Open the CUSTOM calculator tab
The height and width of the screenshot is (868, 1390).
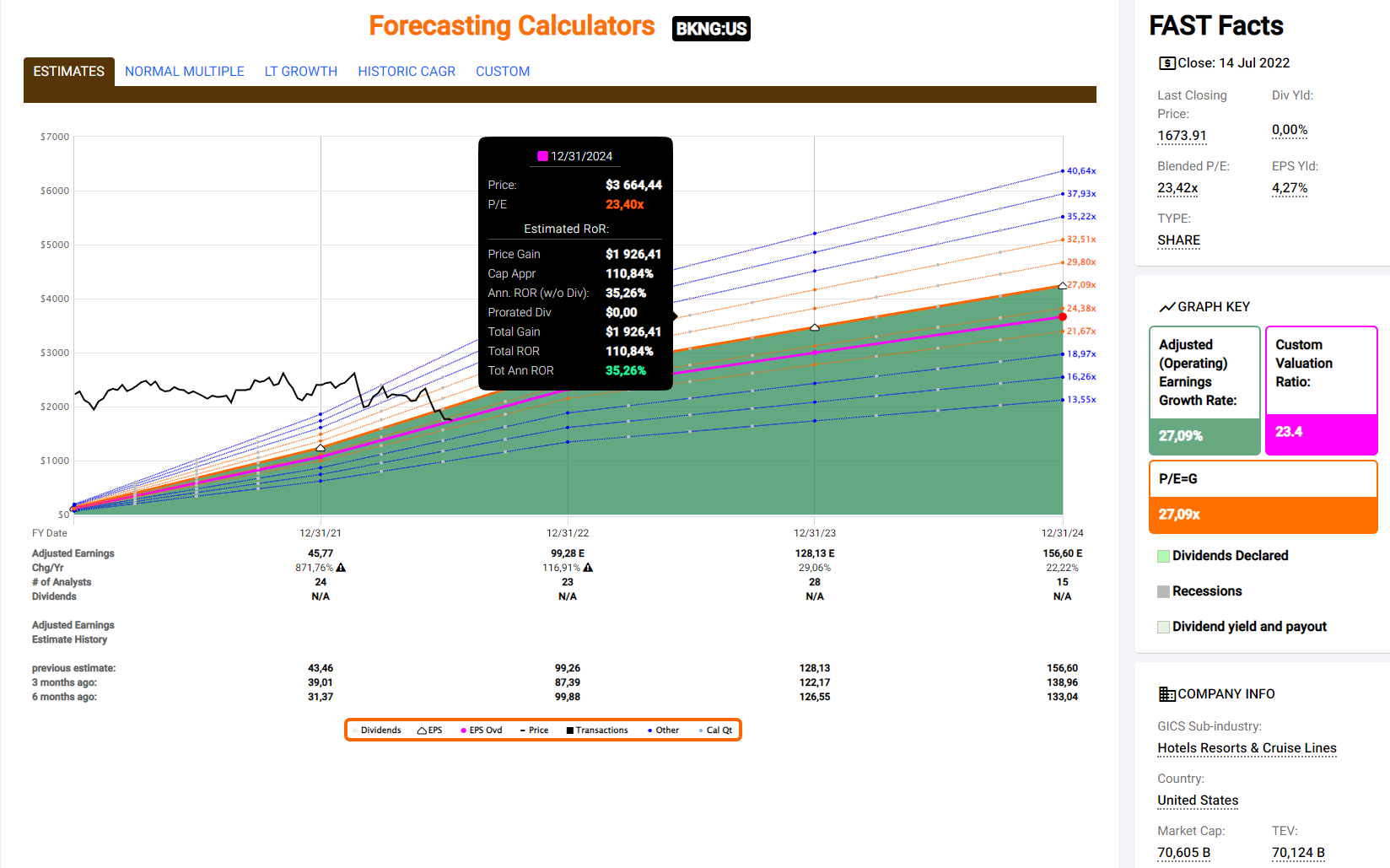click(503, 72)
